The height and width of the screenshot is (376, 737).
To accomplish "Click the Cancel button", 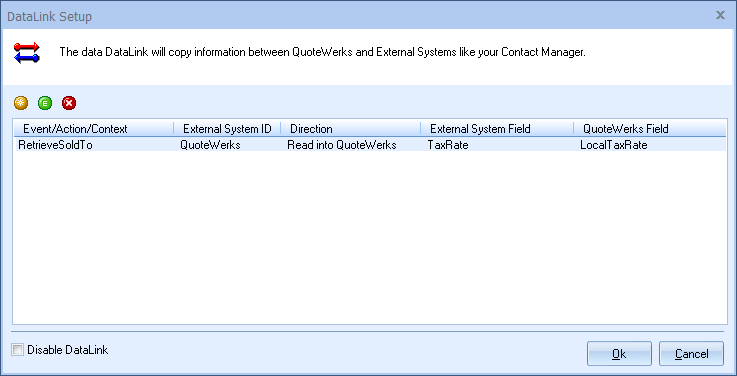I will [x=691, y=353].
